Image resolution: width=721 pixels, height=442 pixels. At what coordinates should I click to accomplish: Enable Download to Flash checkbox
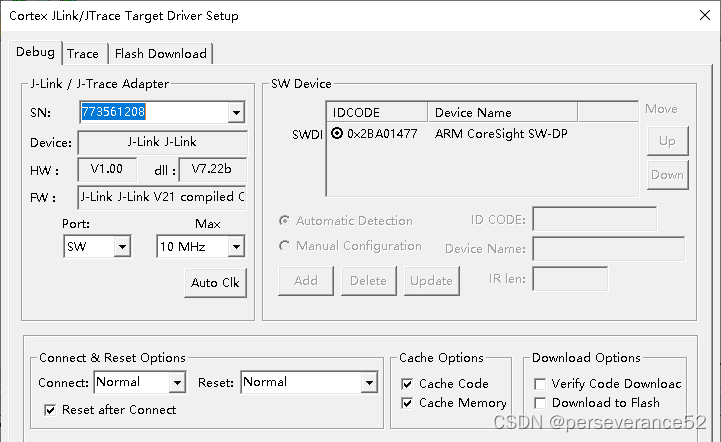click(540, 403)
